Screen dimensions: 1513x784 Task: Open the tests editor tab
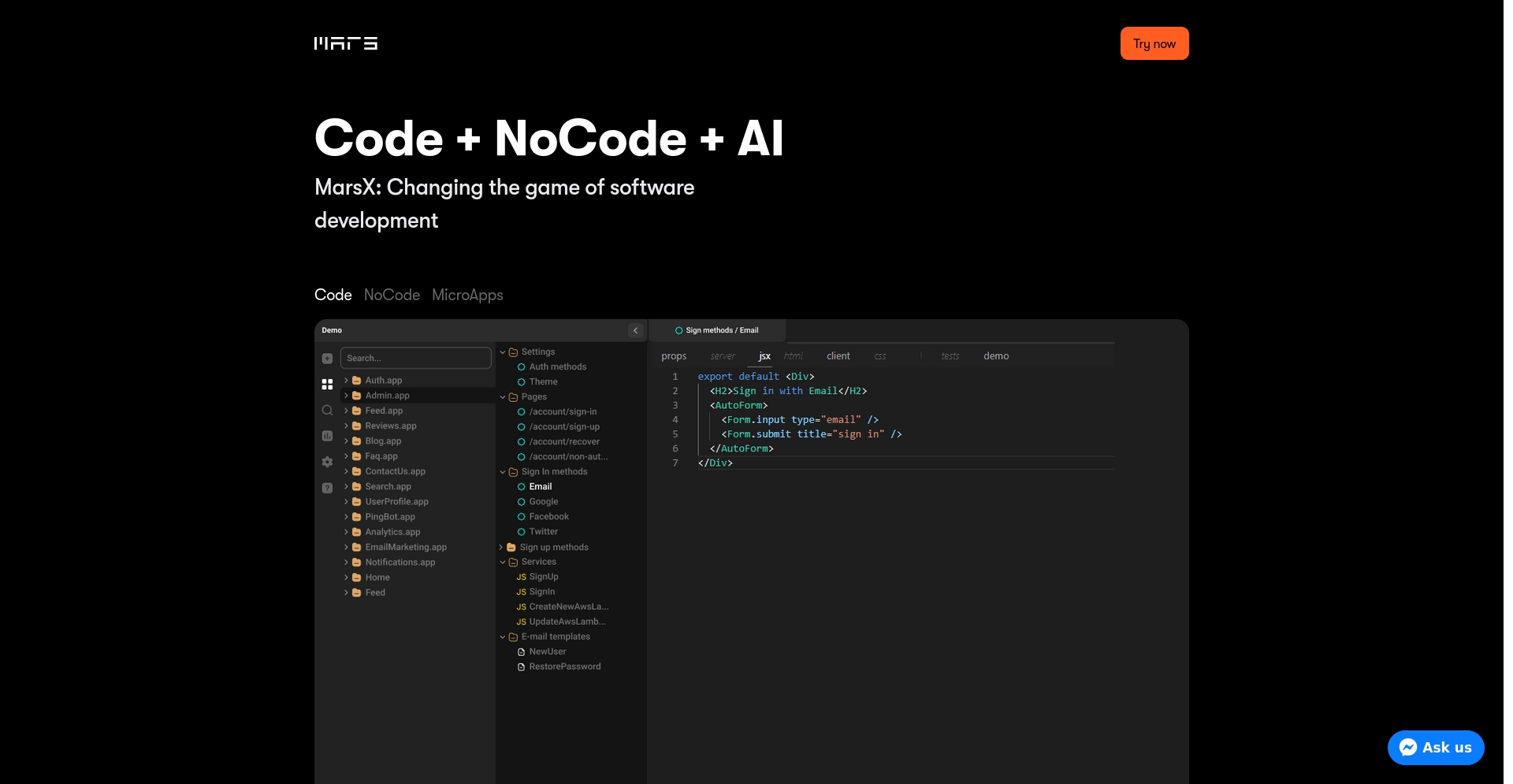tap(950, 356)
